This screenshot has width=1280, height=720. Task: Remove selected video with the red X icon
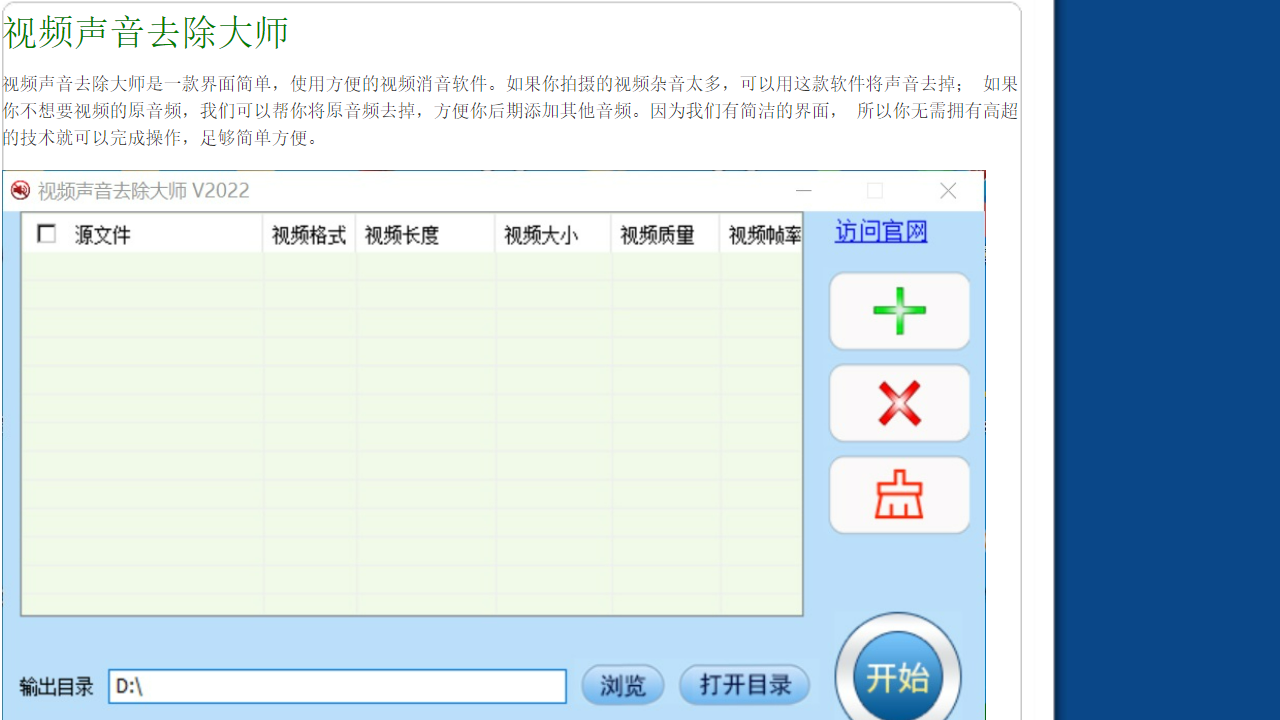pyautogui.click(x=897, y=402)
